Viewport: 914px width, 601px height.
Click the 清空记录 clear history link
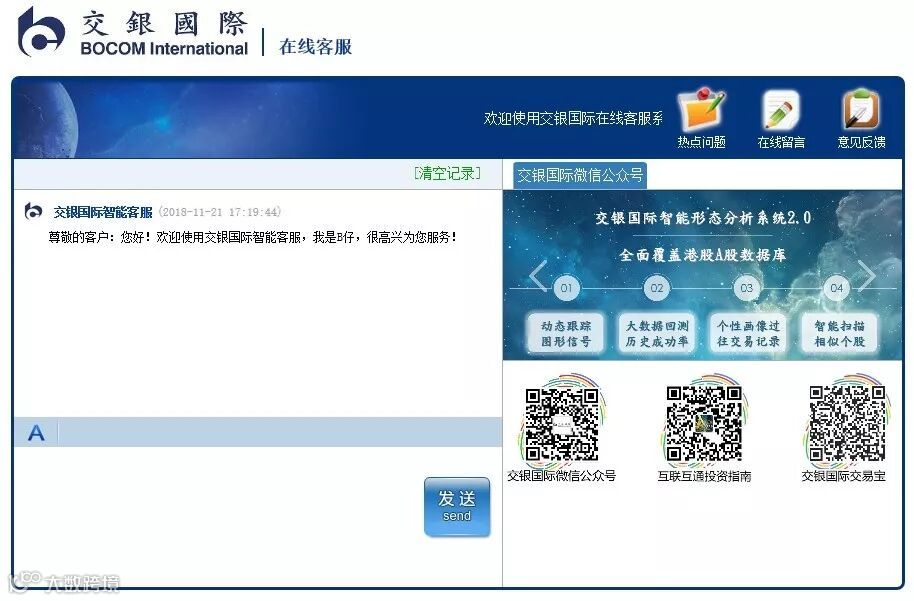point(448,173)
